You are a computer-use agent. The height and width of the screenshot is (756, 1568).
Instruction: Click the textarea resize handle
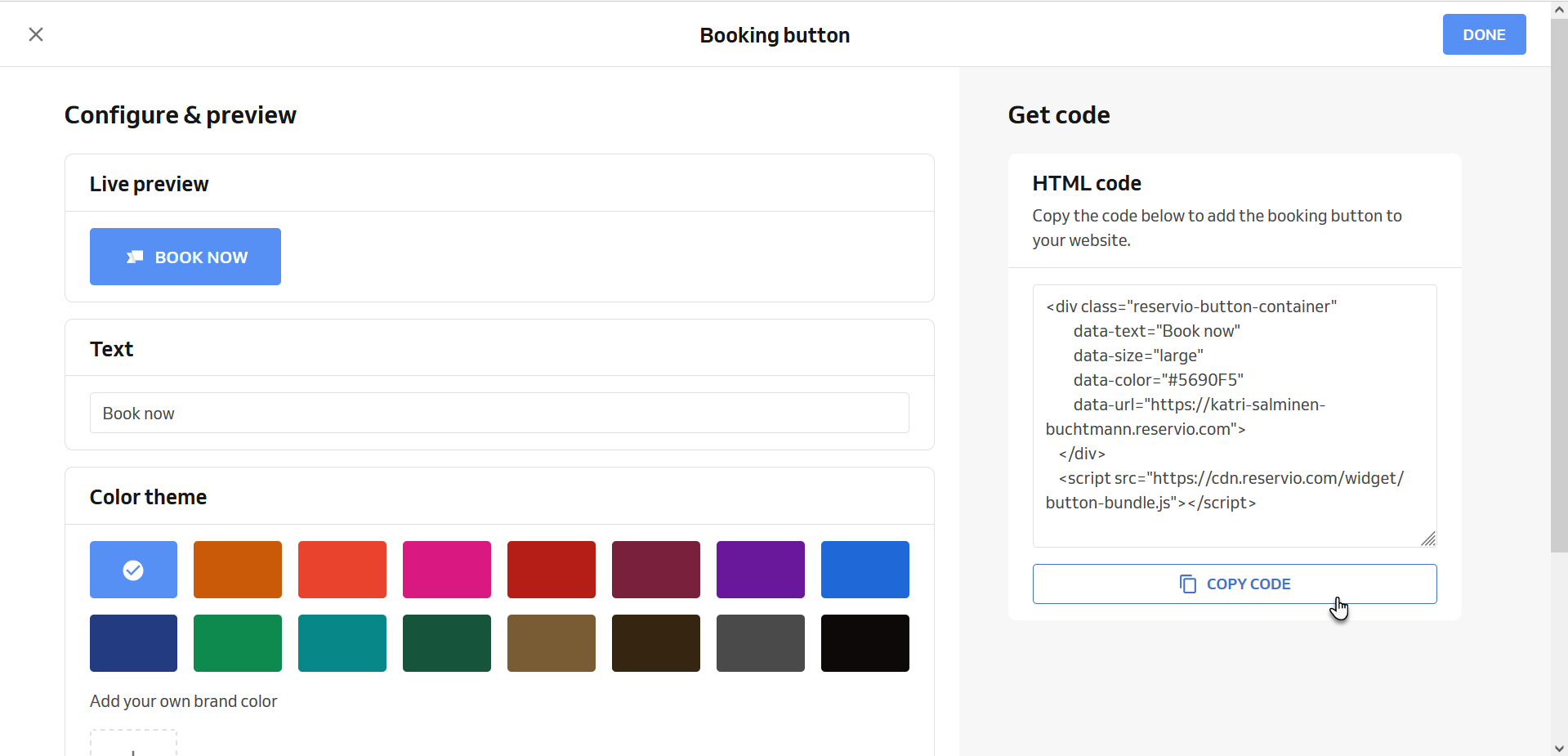(1428, 539)
